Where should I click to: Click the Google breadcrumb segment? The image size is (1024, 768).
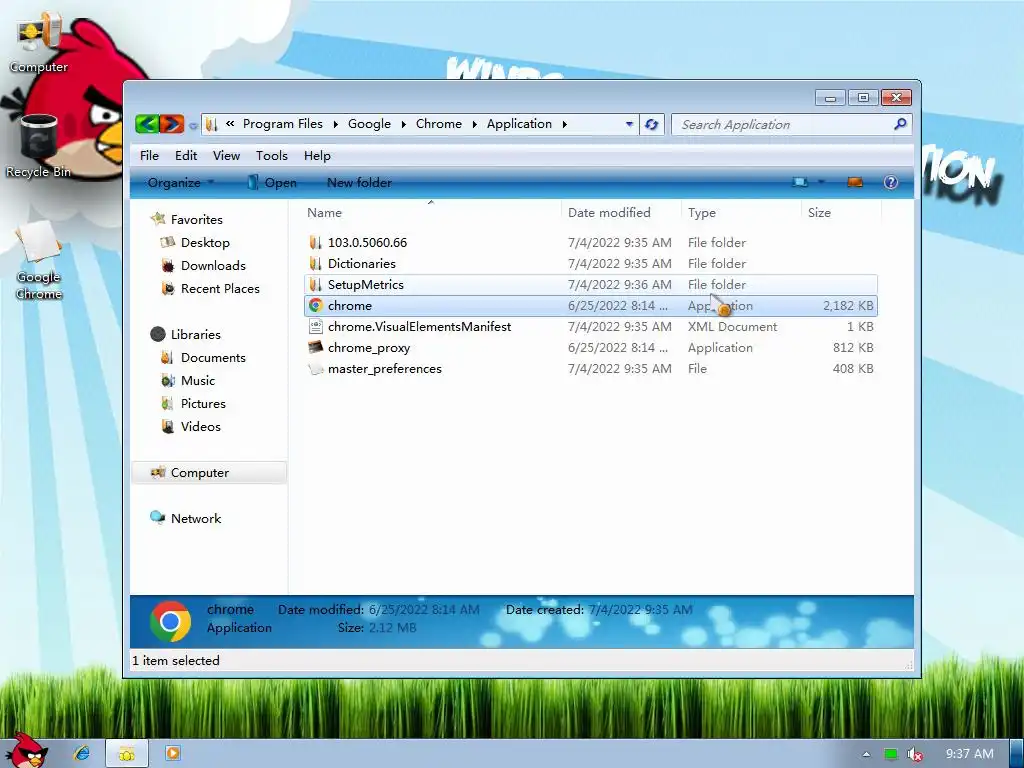click(369, 123)
